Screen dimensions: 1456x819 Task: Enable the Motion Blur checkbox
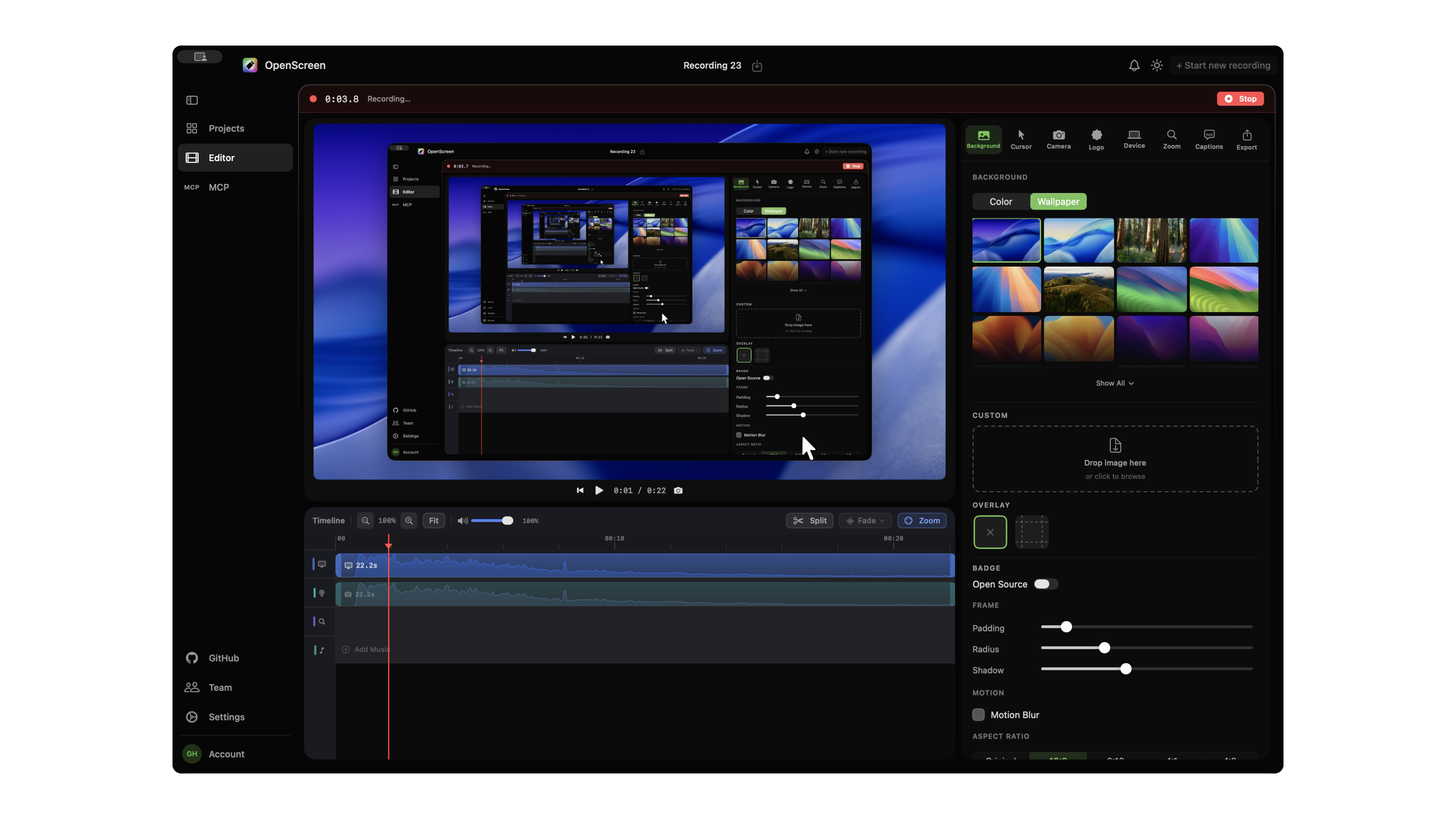(978, 715)
